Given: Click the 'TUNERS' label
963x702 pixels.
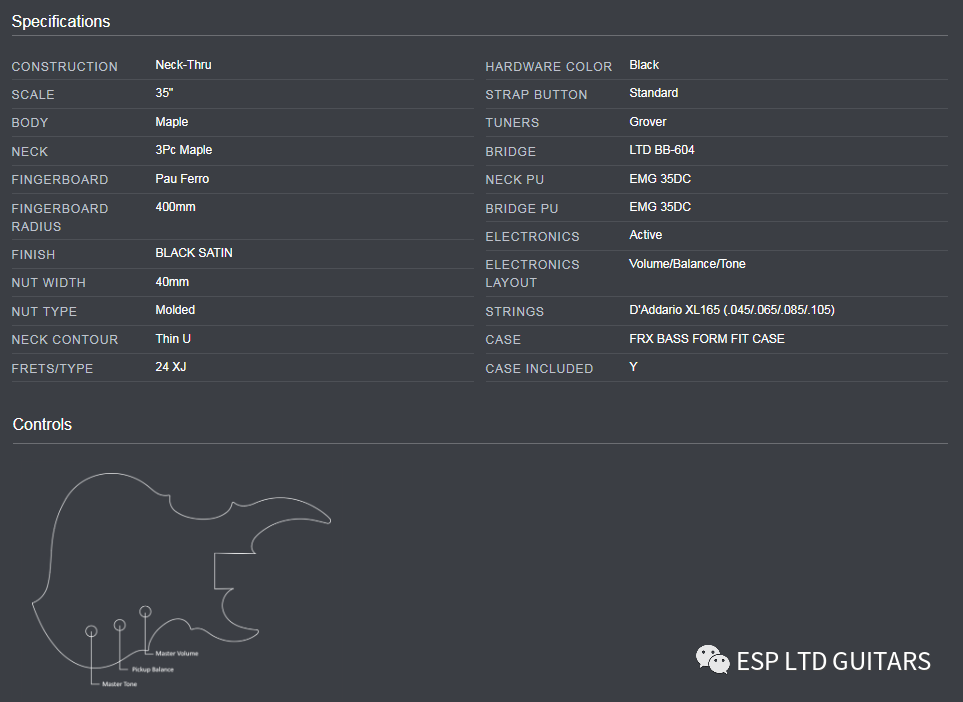Looking at the screenshot, I should coord(512,122).
